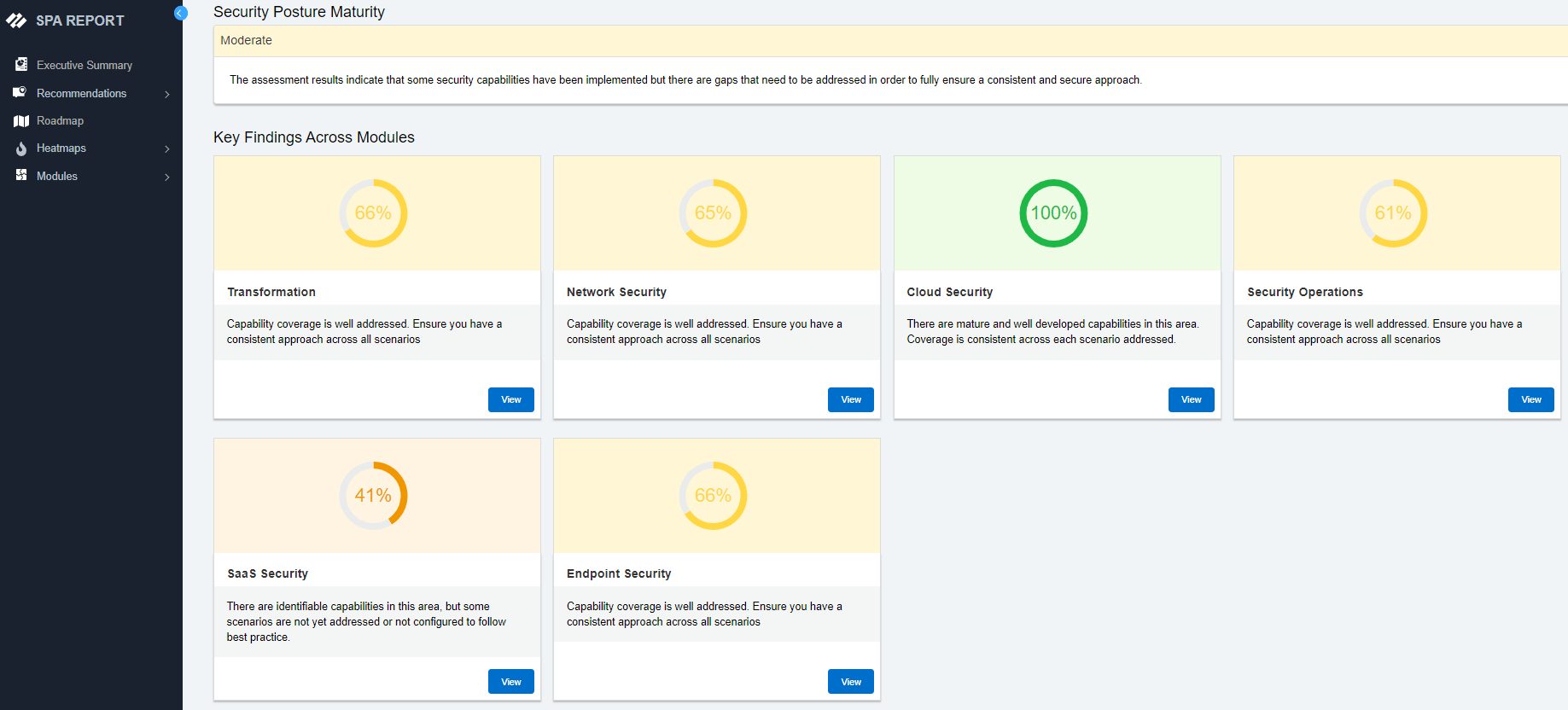Click the Network Security card title

tap(616, 292)
